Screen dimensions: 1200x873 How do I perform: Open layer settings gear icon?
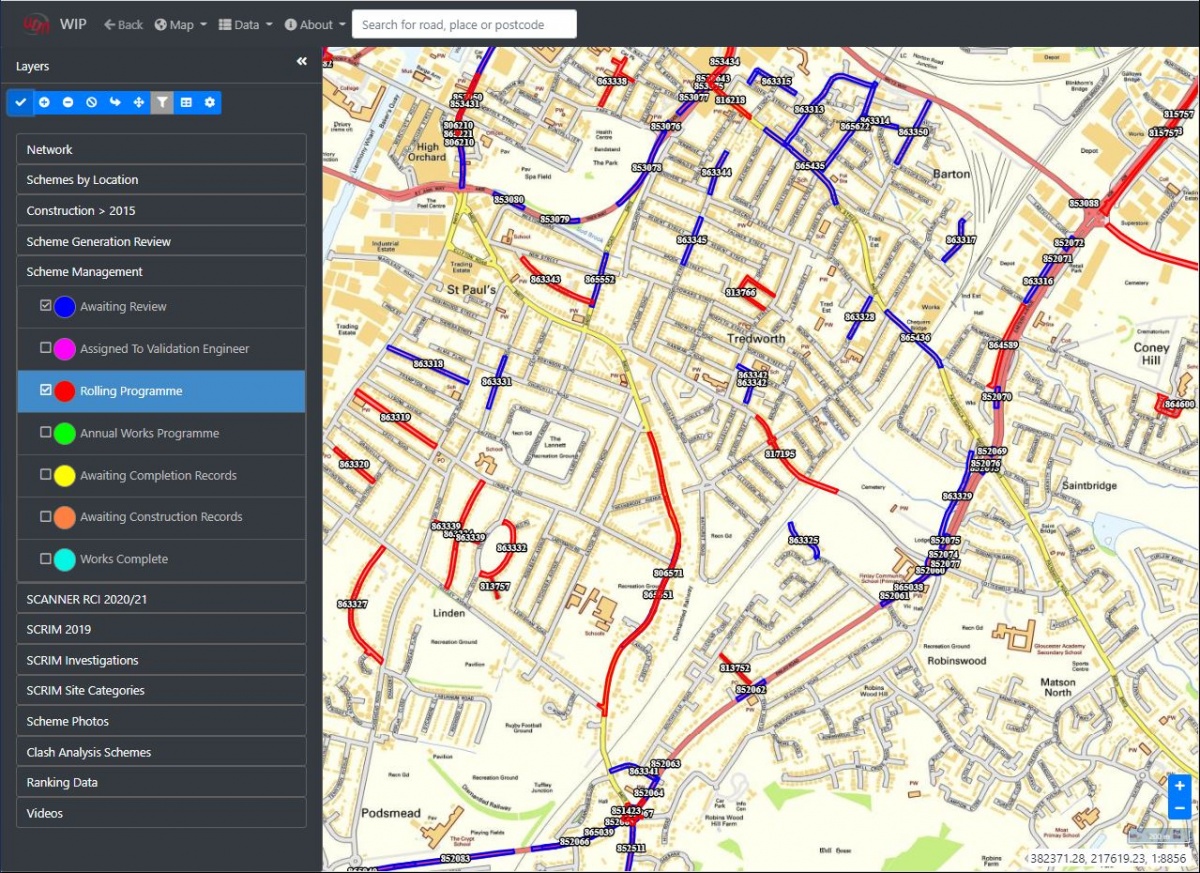[x=209, y=102]
